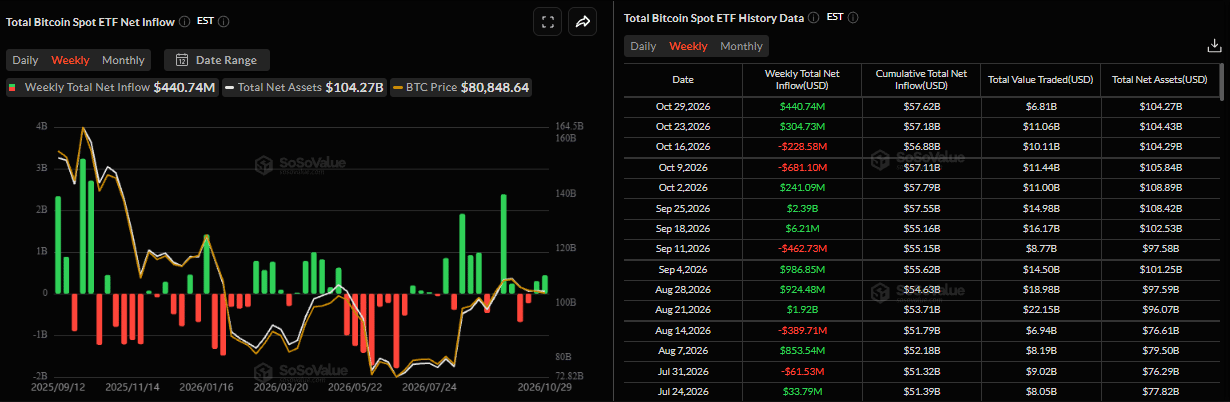This screenshot has width=1230, height=402.
Task: Click the 164.5B right axis label
Action: coord(568,125)
